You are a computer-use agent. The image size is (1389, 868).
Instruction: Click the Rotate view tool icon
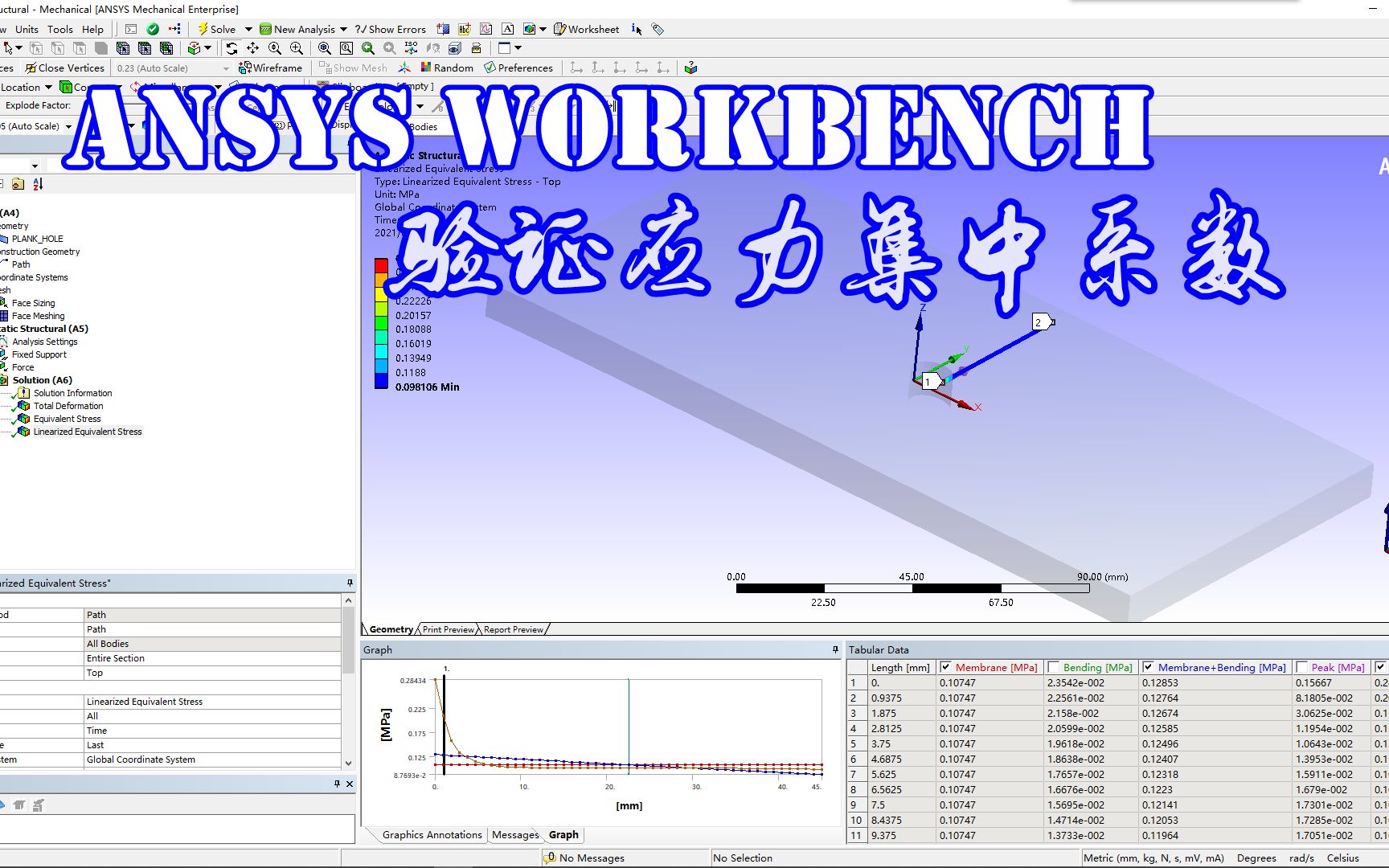(231, 48)
